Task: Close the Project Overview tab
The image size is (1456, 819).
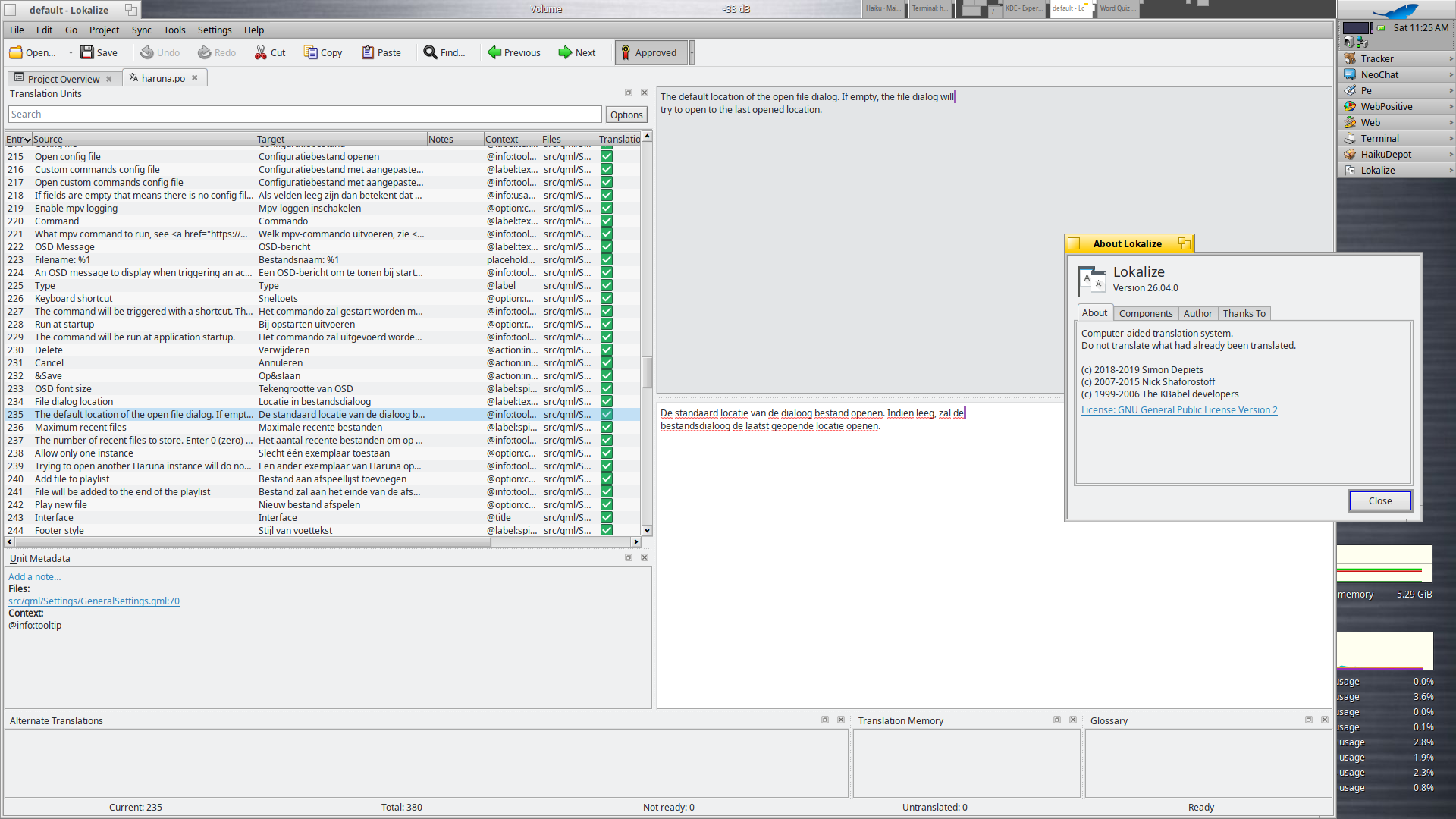Action: pyautogui.click(x=109, y=79)
